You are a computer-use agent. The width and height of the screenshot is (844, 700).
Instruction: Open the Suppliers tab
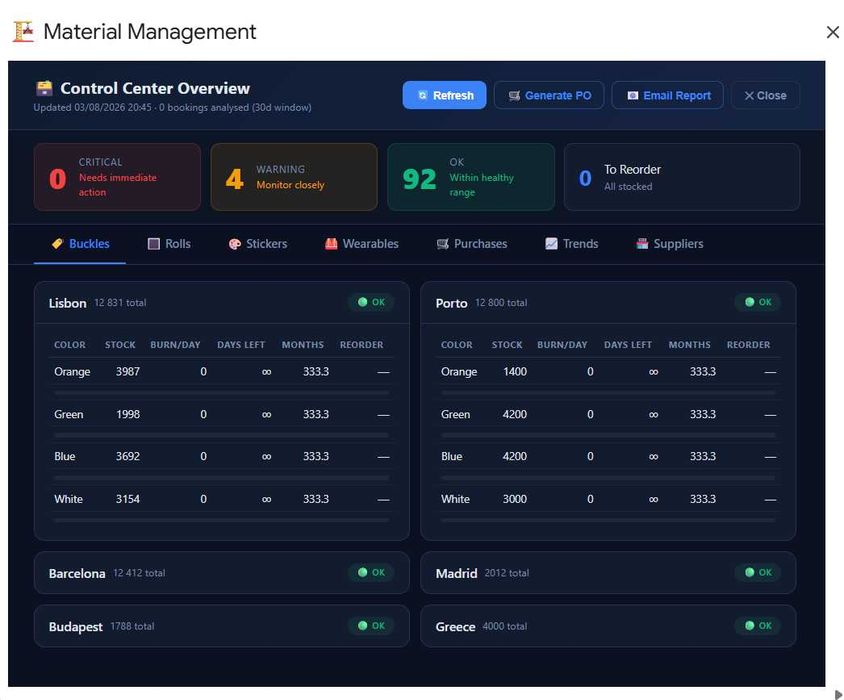670,244
